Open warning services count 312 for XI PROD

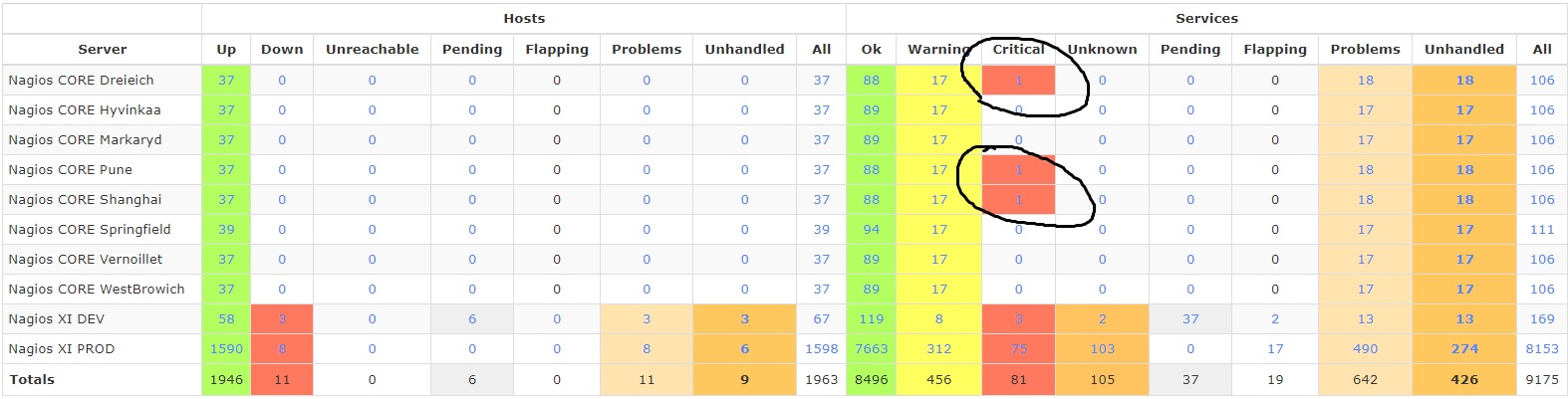tap(938, 349)
